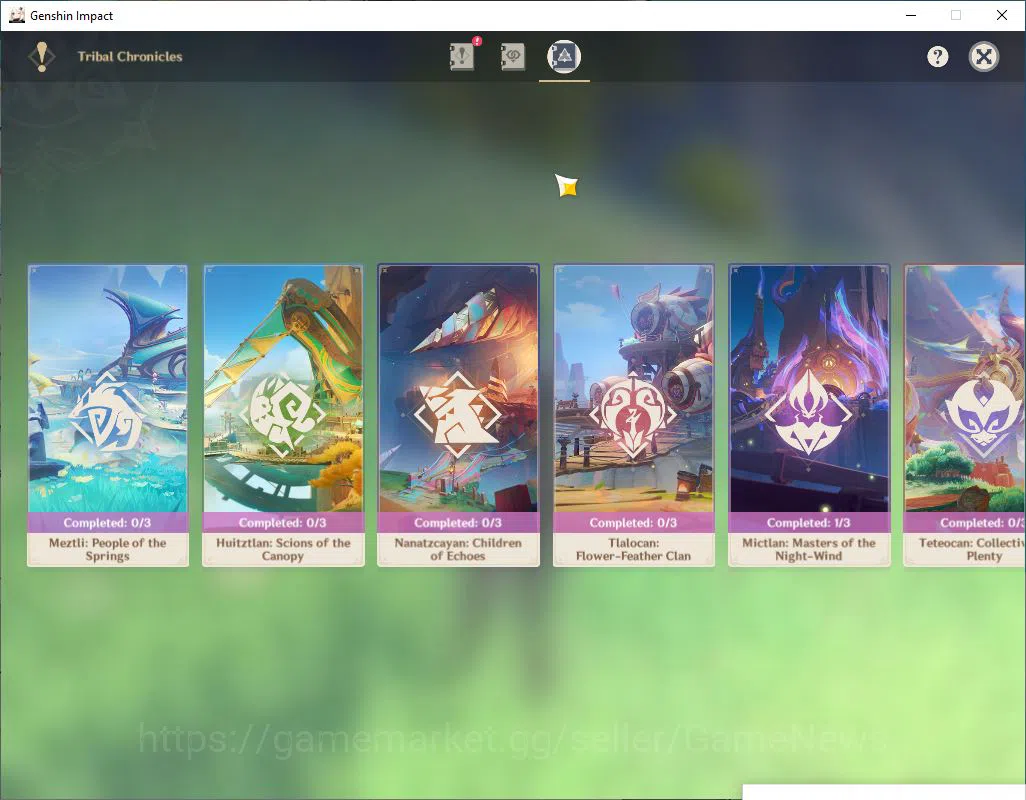This screenshot has height=800, width=1026.
Task: Click Completed: 0/3 under Meztli card
Action: coord(107,523)
